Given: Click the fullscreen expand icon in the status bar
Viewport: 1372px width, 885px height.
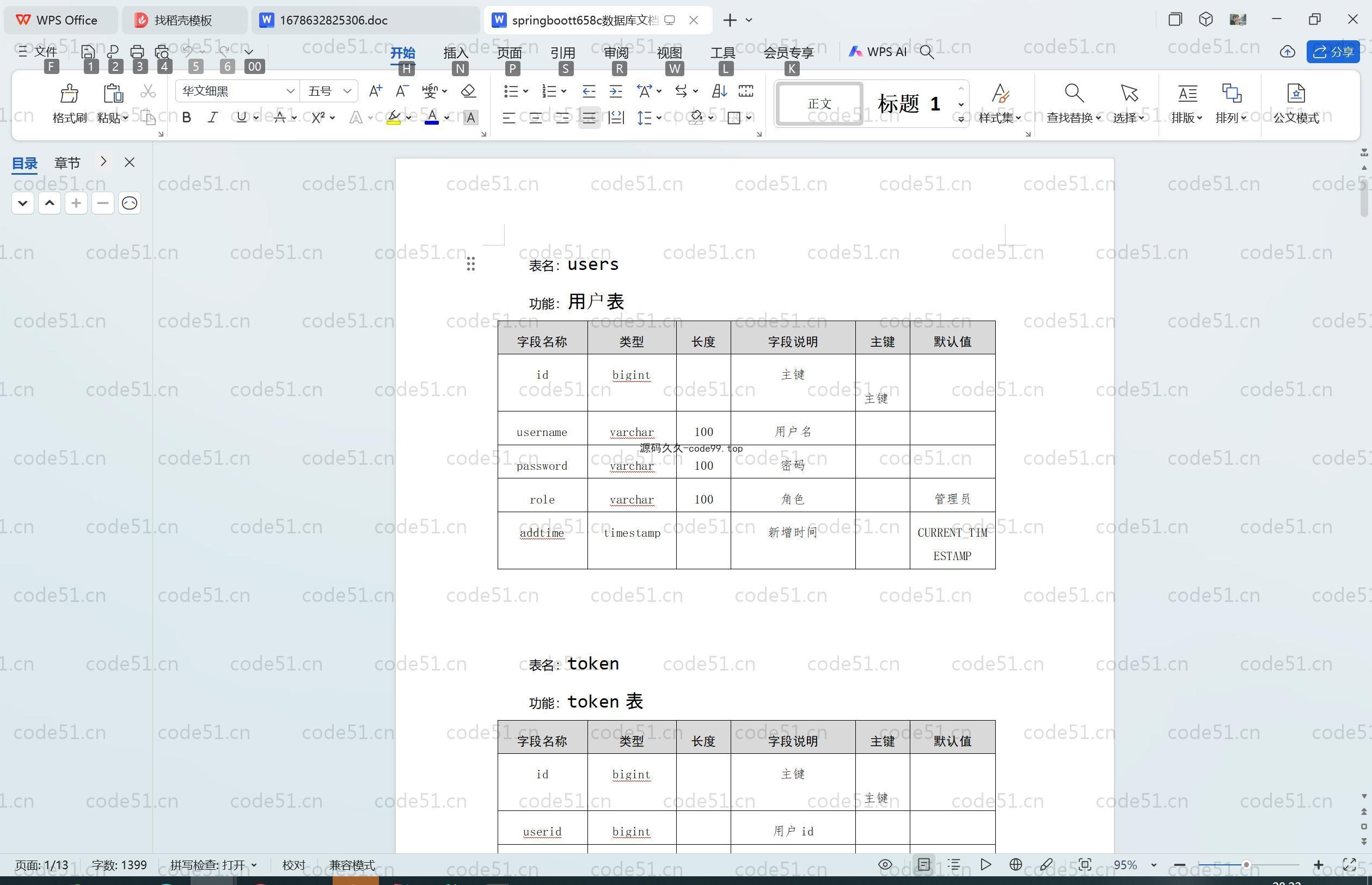Looking at the screenshot, I should tap(1350, 864).
